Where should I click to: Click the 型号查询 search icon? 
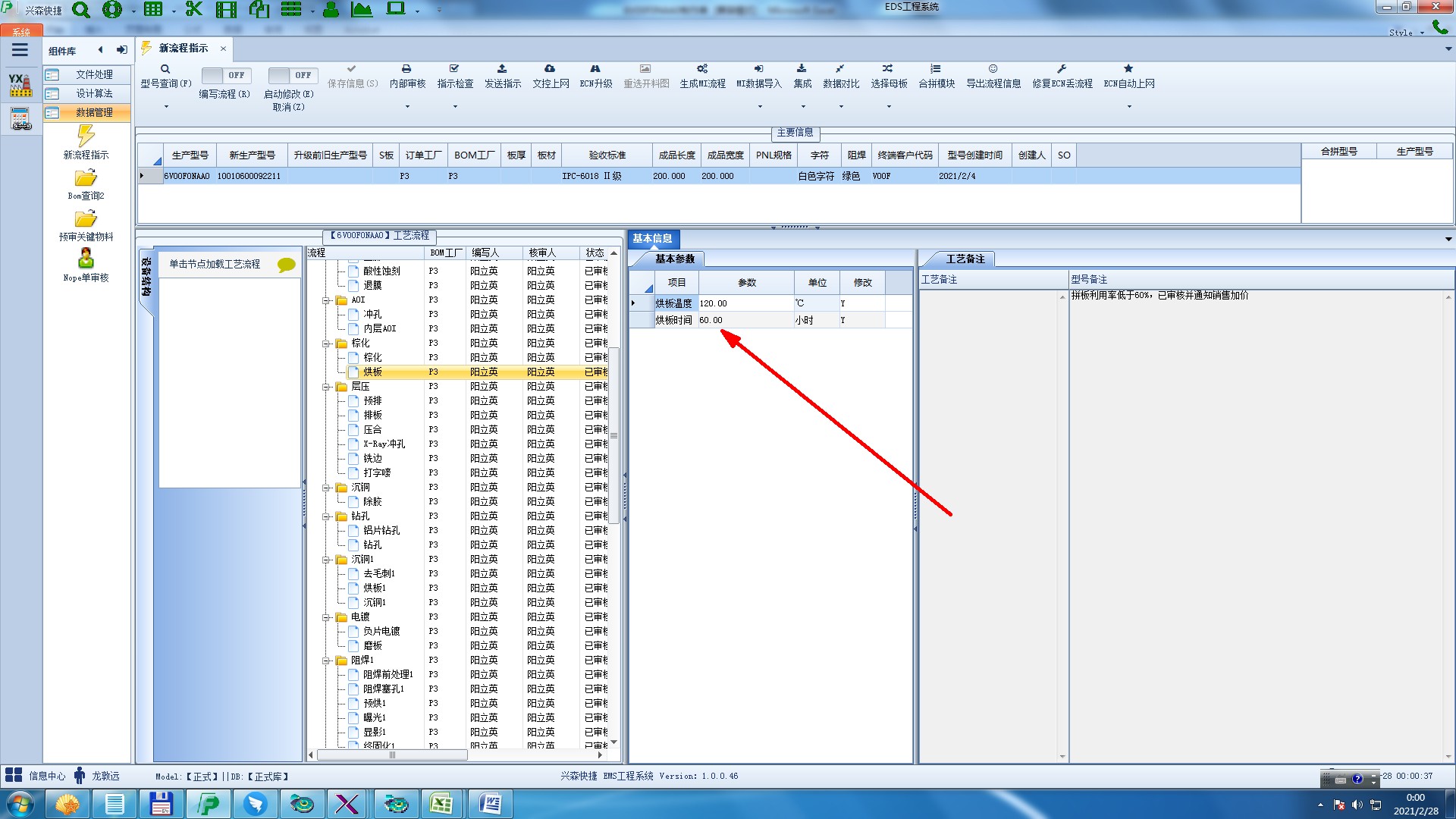click(x=165, y=69)
